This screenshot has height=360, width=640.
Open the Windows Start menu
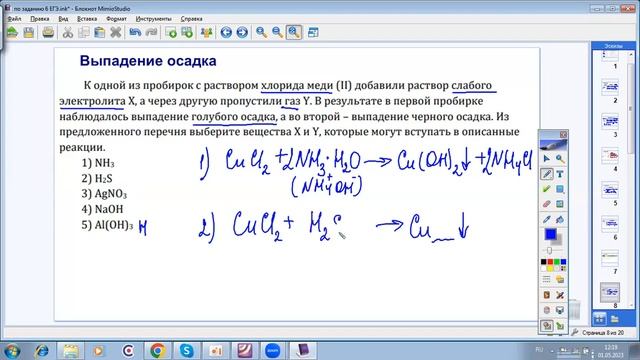[x=12, y=351]
